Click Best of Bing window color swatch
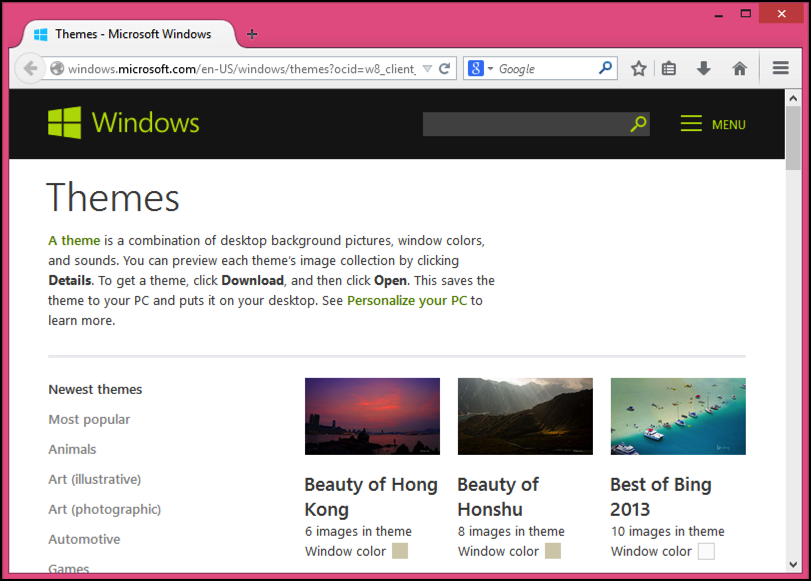This screenshot has height=581, width=811. [x=706, y=551]
